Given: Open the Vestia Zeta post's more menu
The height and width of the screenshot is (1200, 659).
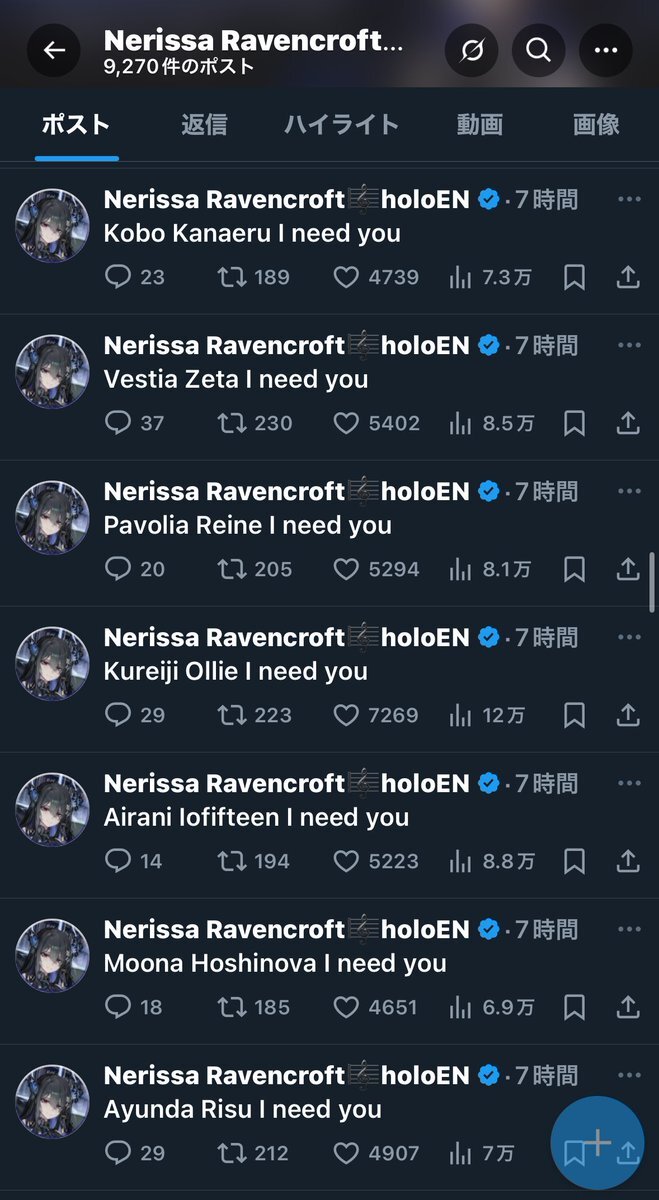Looking at the screenshot, I should (629, 345).
